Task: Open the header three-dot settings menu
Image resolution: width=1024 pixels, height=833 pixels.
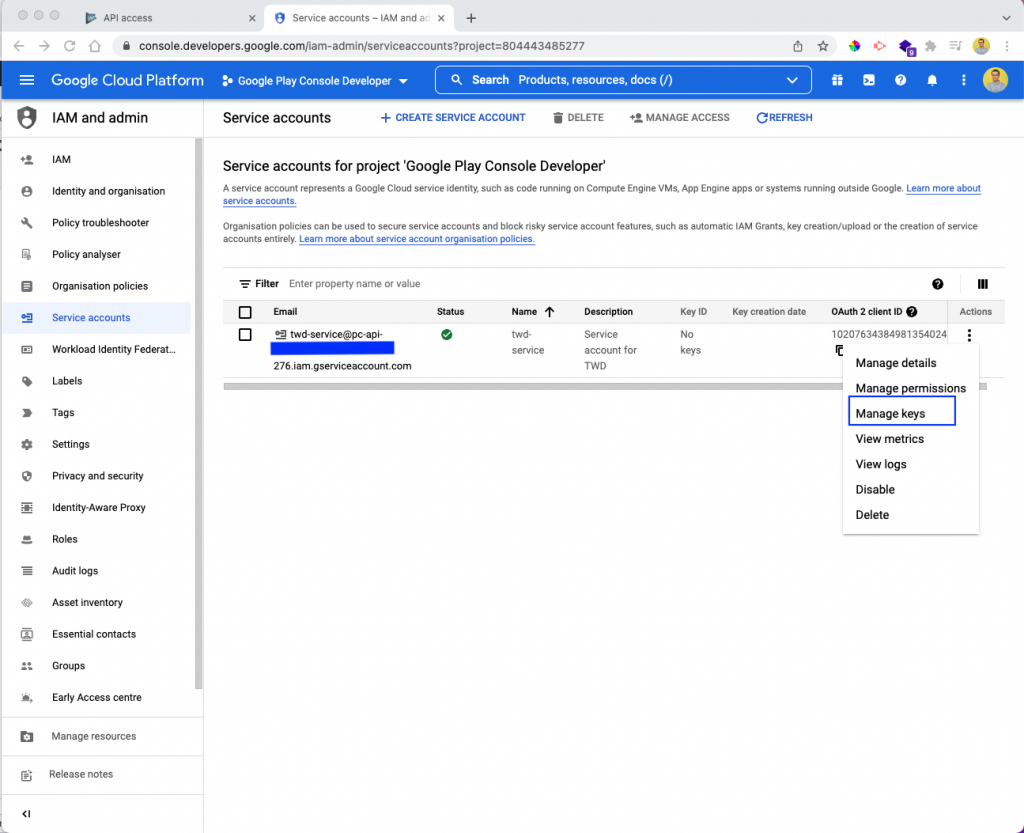Action: point(963,80)
